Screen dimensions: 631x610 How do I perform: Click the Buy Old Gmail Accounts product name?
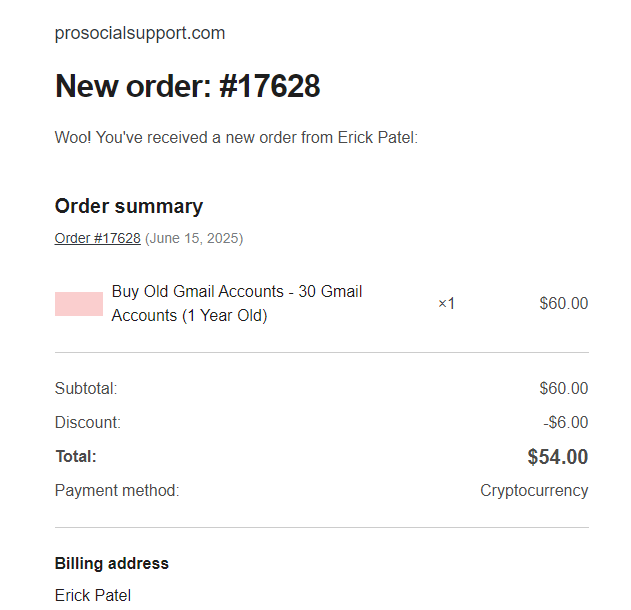237,303
